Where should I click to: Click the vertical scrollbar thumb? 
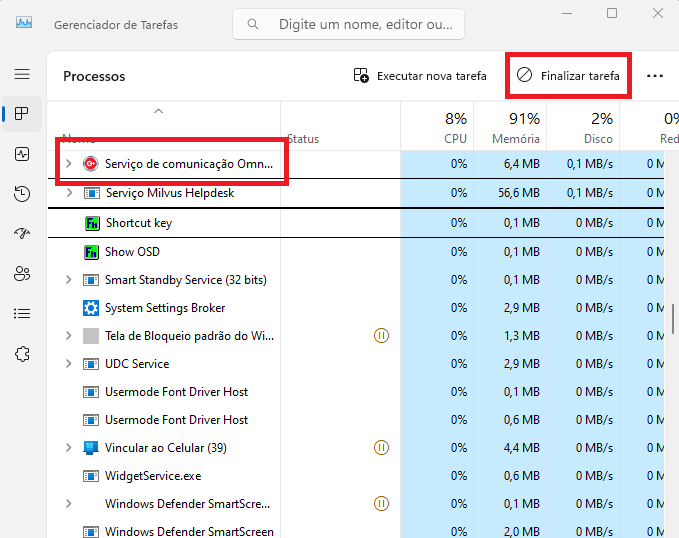[673, 319]
